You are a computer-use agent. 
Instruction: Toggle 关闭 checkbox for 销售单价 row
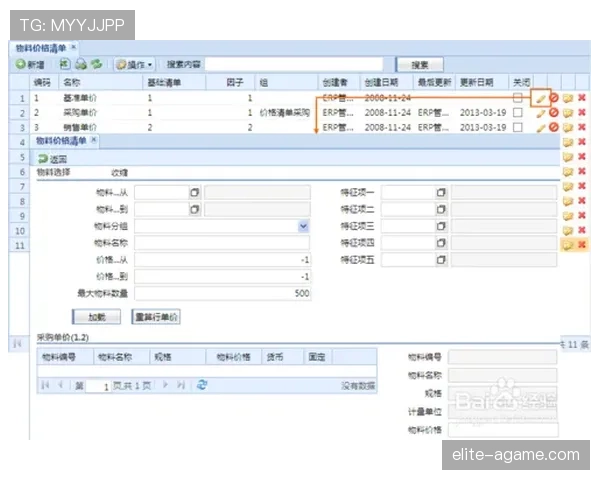(518, 127)
